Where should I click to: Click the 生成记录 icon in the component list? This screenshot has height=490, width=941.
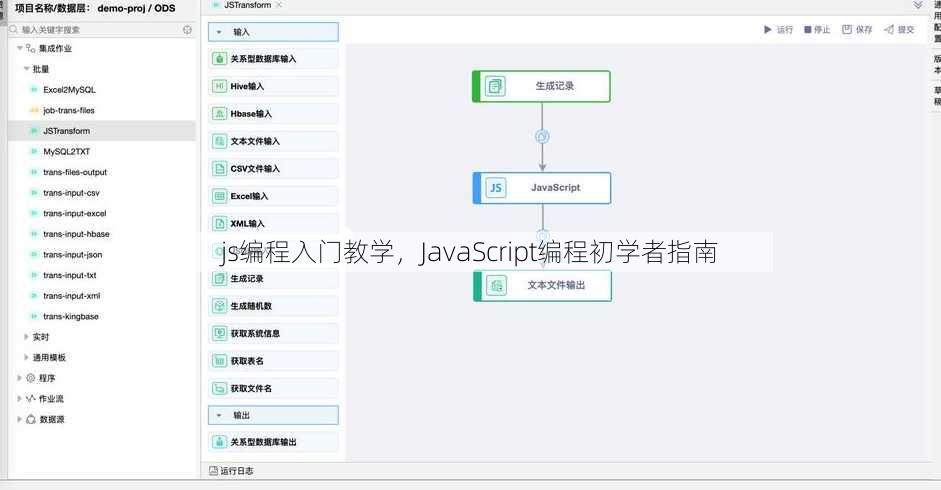(220, 279)
